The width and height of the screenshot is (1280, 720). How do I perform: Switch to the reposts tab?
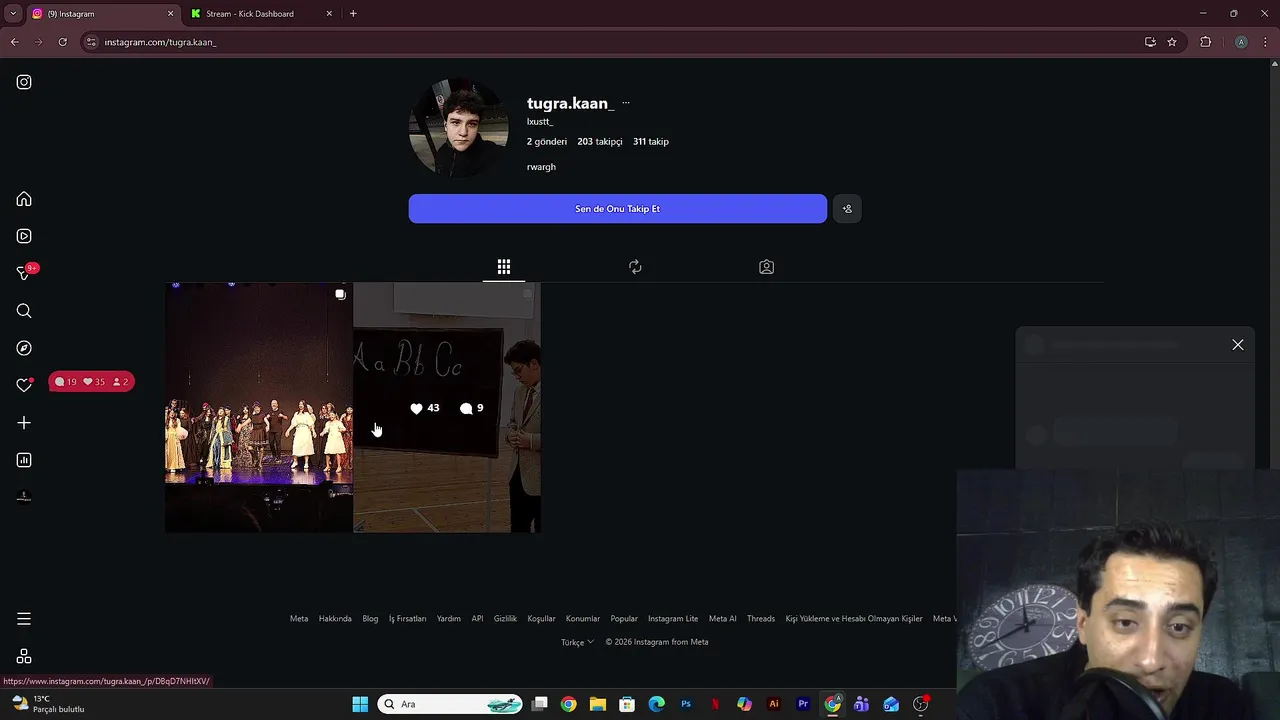[x=635, y=267]
